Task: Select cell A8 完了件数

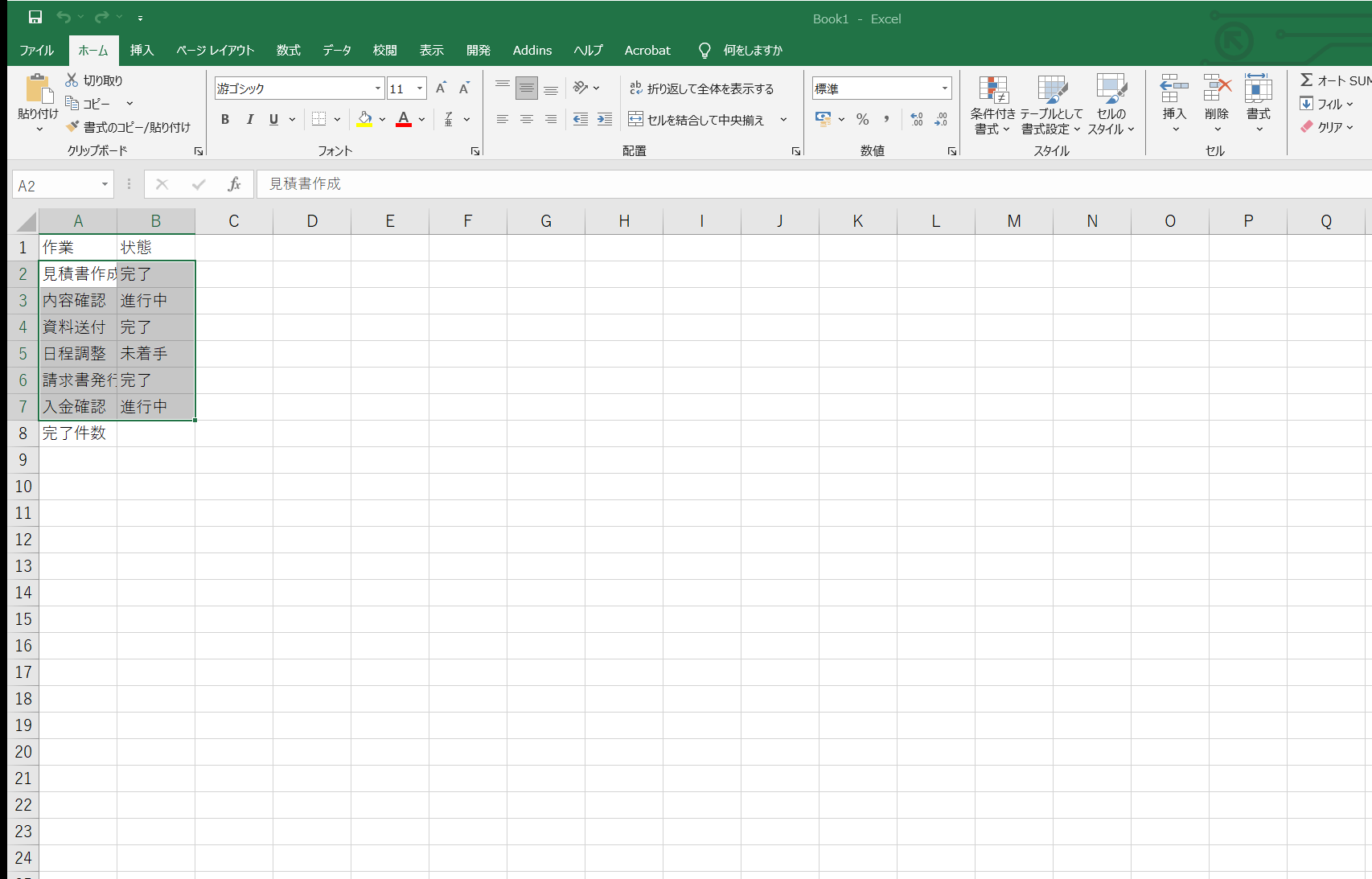Action: coord(78,433)
